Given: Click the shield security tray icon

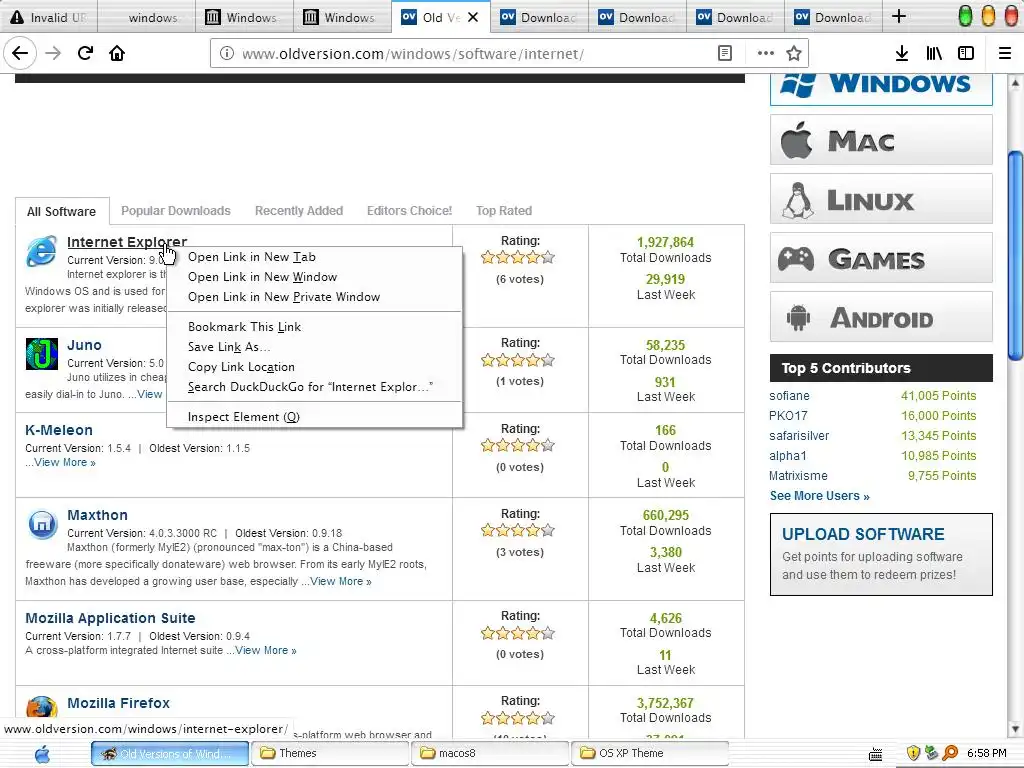Looking at the screenshot, I should coord(914,753).
